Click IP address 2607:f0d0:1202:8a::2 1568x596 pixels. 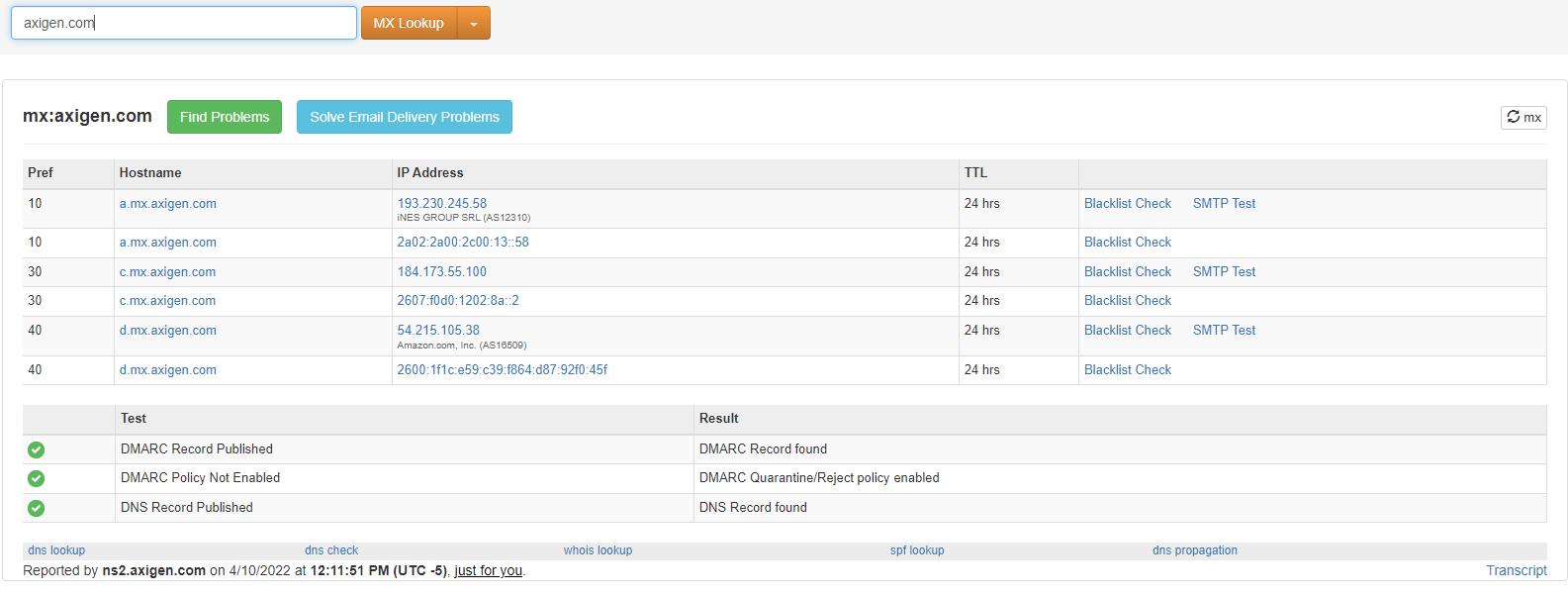tap(458, 300)
